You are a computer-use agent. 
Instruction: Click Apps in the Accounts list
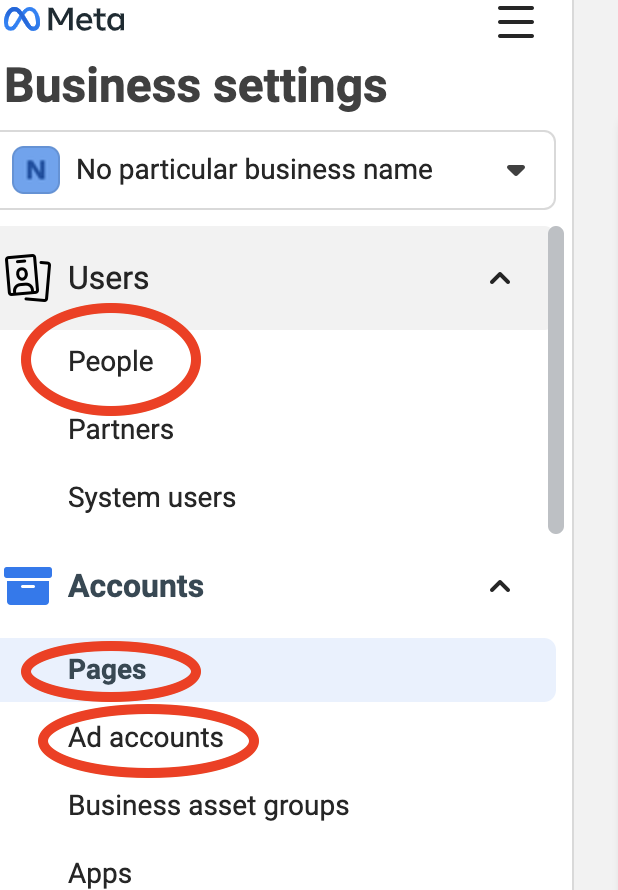pos(99,873)
